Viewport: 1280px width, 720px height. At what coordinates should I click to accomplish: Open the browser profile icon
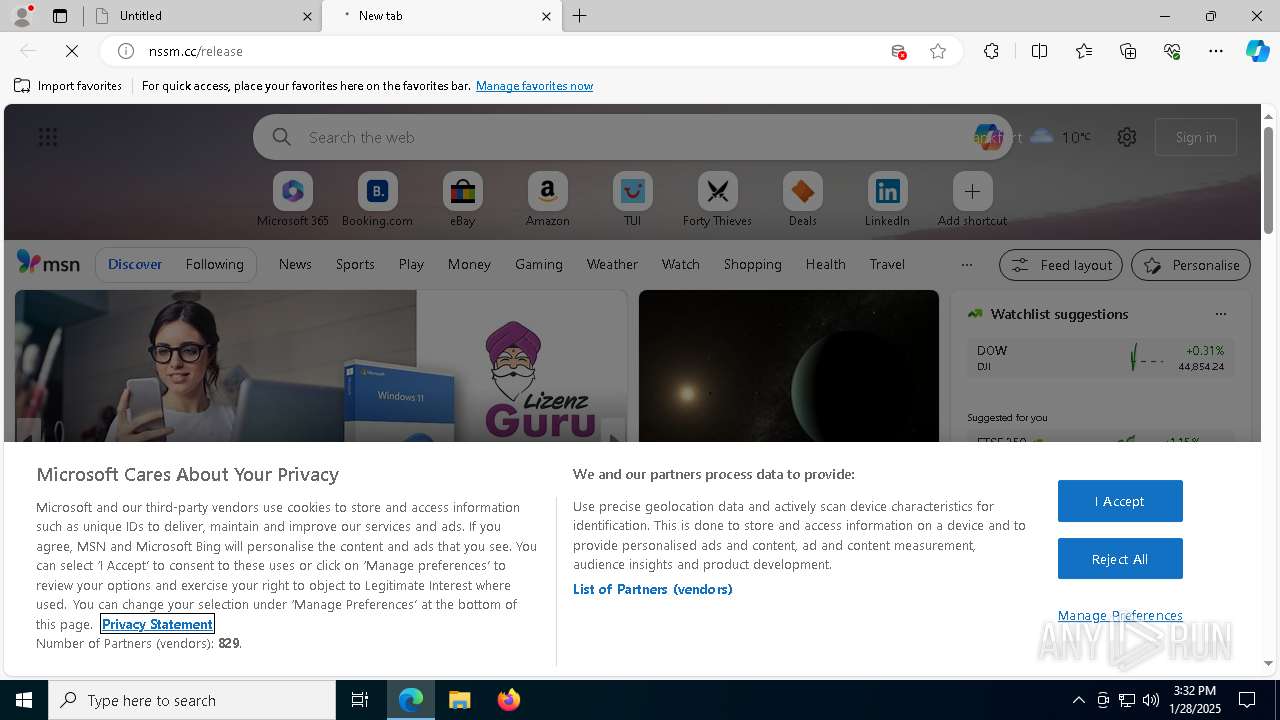pos(22,15)
